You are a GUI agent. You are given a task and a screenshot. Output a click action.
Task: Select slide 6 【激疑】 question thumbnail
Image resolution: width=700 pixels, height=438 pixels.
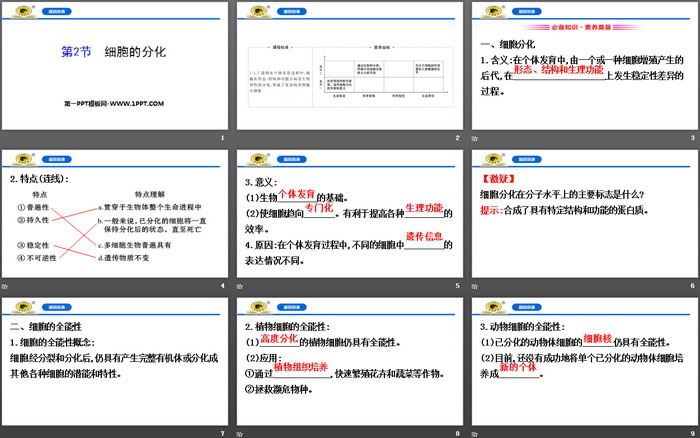(585, 213)
